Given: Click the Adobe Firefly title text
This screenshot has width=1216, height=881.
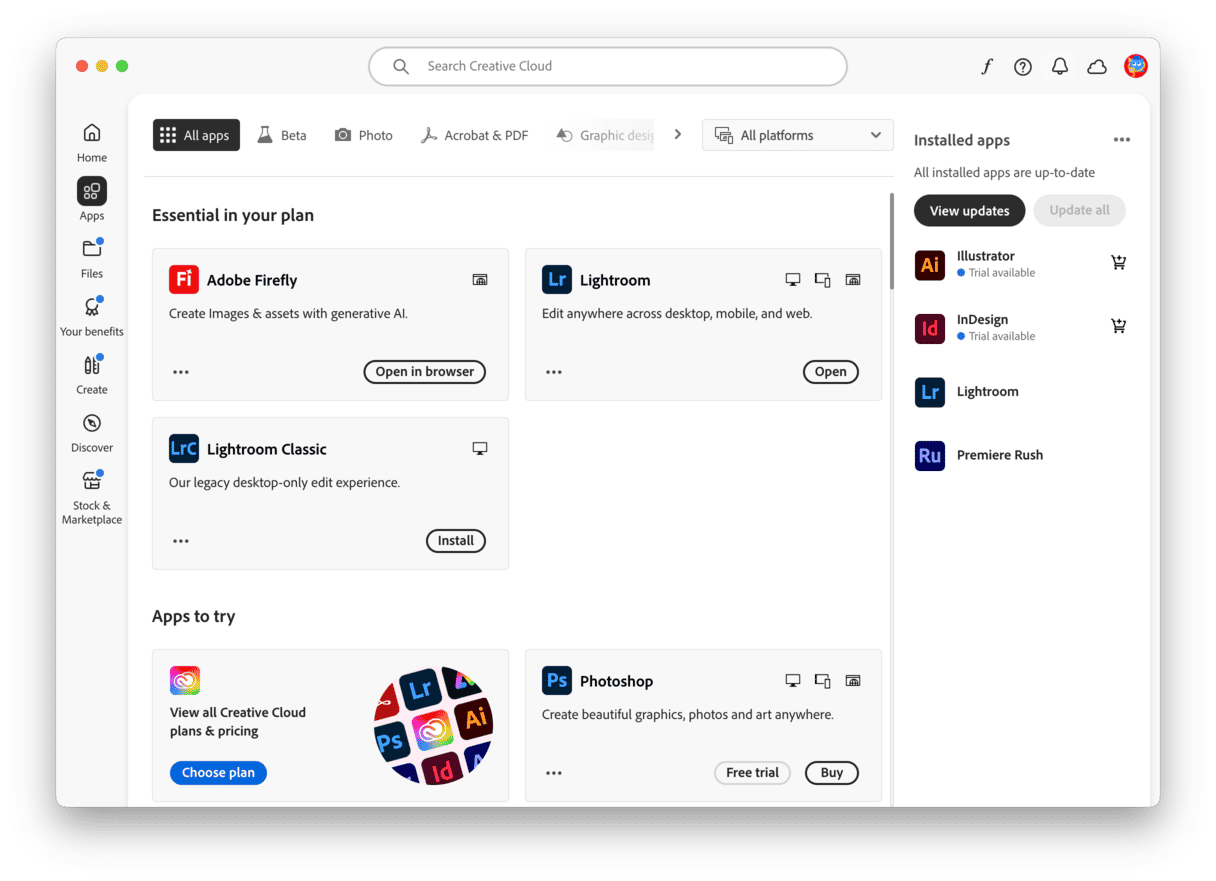Looking at the screenshot, I should [x=252, y=280].
